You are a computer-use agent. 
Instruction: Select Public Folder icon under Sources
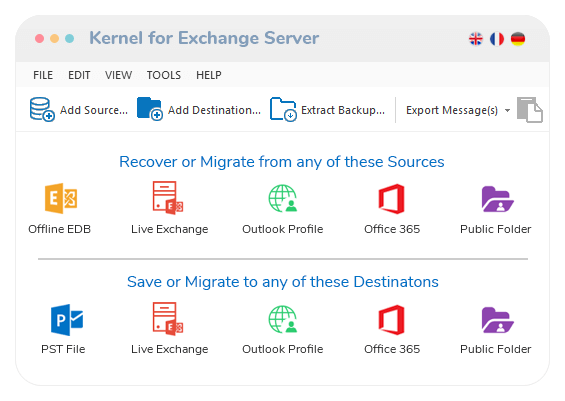tap(497, 199)
